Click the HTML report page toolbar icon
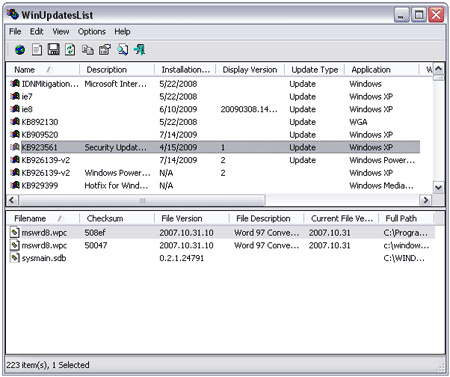The height and width of the screenshot is (377, 450). pyautogui.click(x=37, y=50)
